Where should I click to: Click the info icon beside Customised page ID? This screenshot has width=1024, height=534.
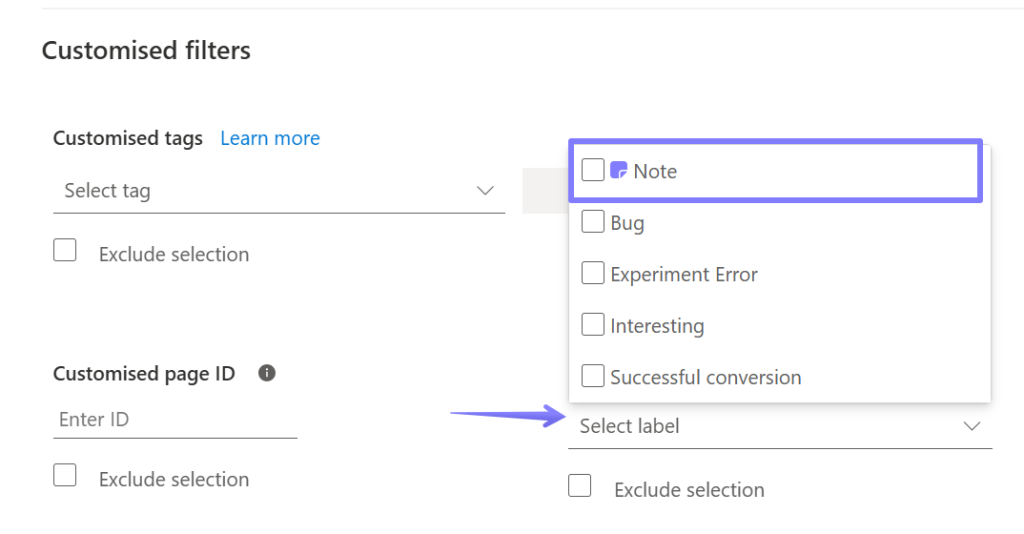click(x=267, y=373)
